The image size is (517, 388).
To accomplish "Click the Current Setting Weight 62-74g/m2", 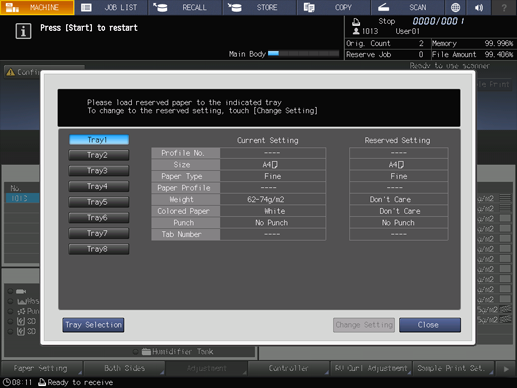I will tap(273, 200).
